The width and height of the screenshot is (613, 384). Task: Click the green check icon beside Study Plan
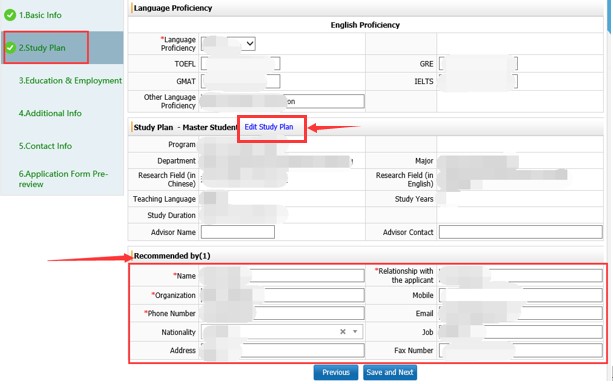[x=10, y=48]
